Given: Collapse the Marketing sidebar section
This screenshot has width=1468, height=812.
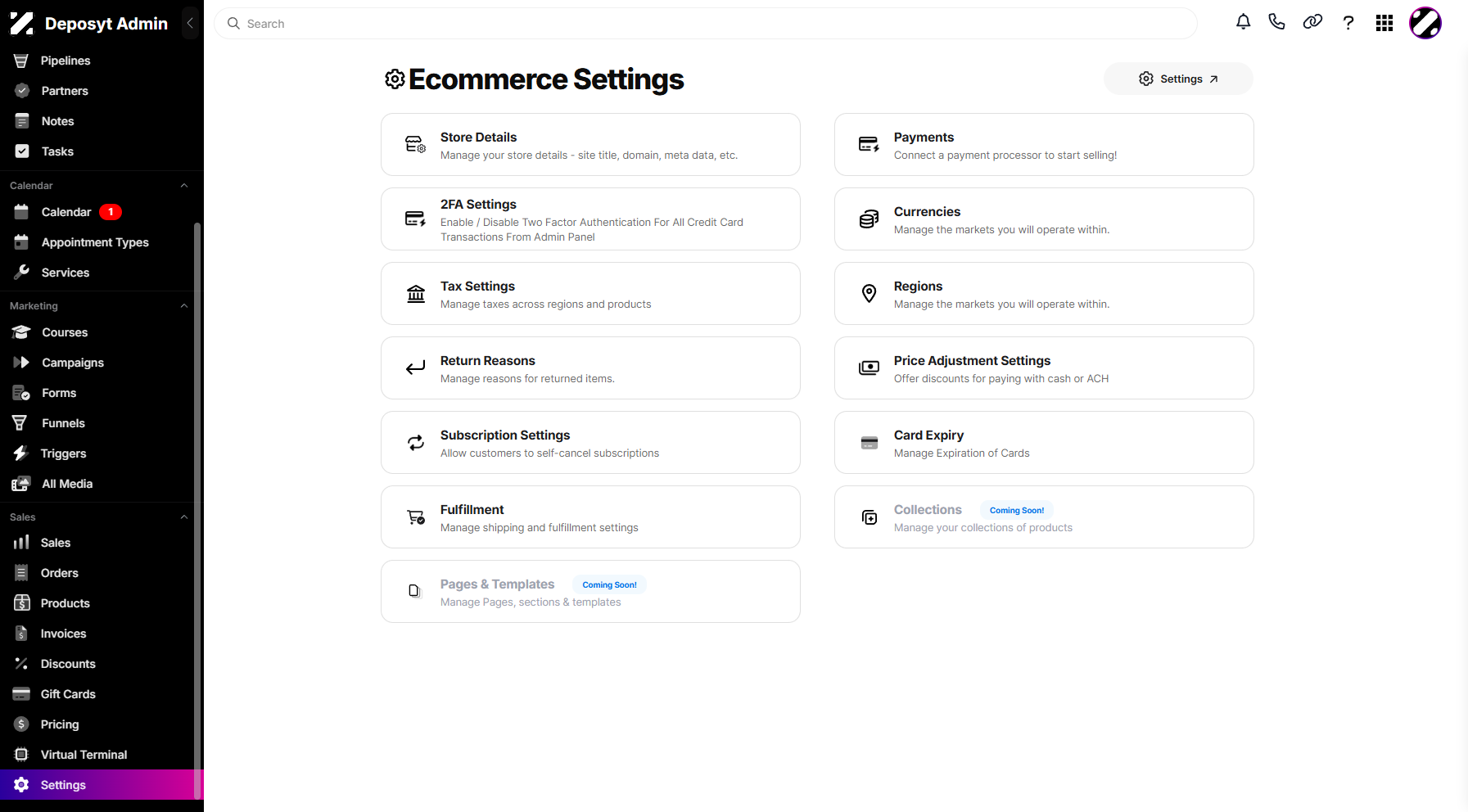Looking at the screenshot, I should (184, 306).
